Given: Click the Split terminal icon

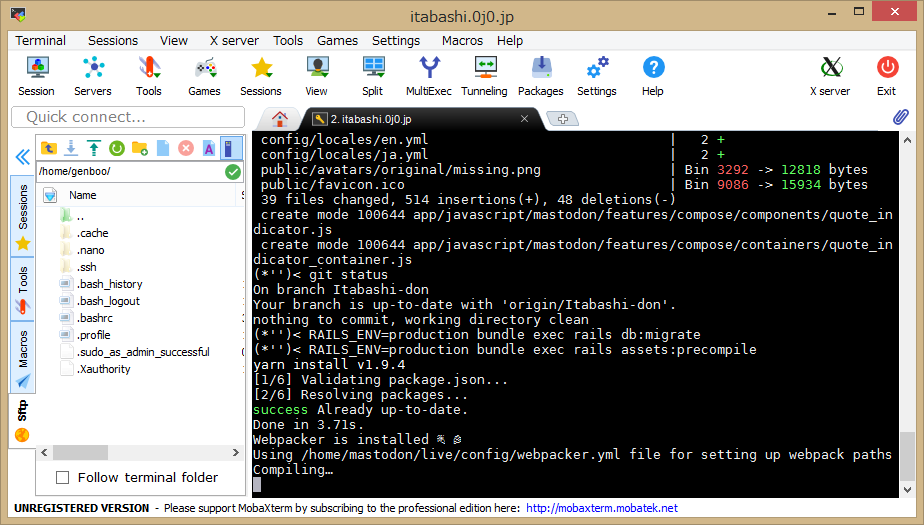Looking at the screenshot, I should coord(372,76).
